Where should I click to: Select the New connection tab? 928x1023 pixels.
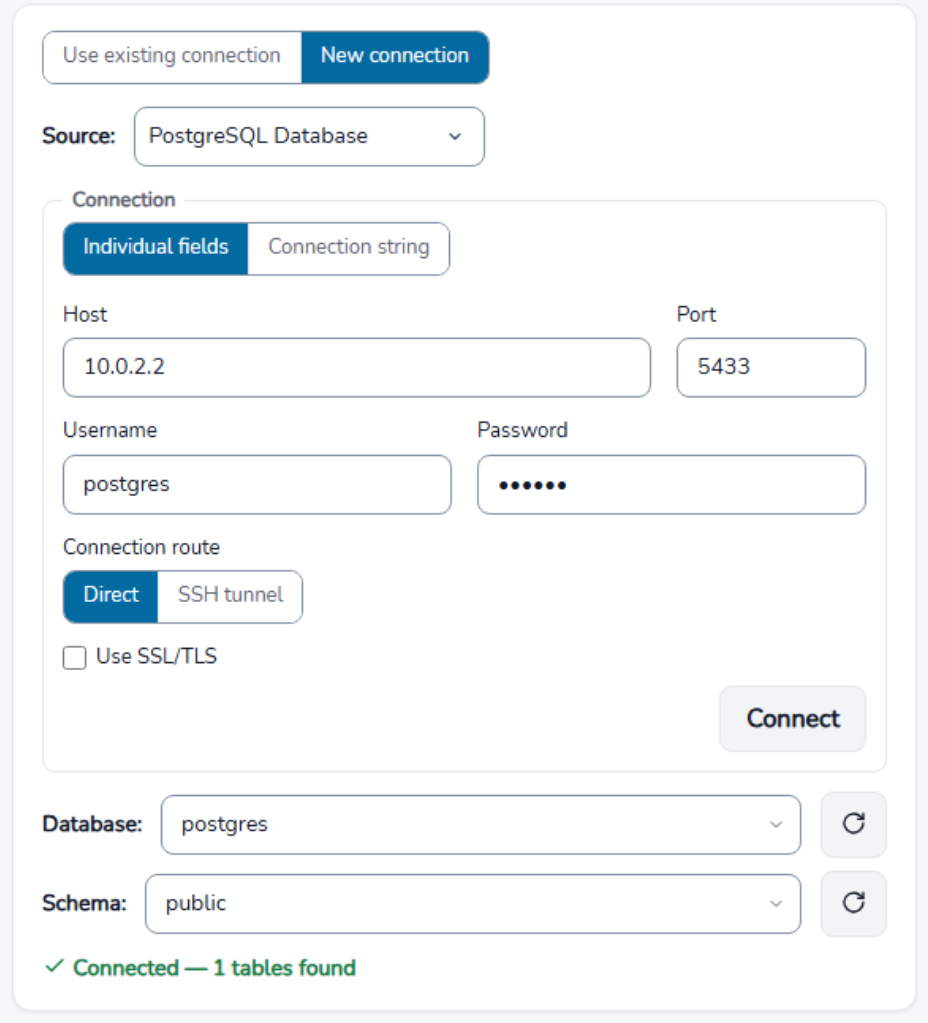(x=395, y=57)
